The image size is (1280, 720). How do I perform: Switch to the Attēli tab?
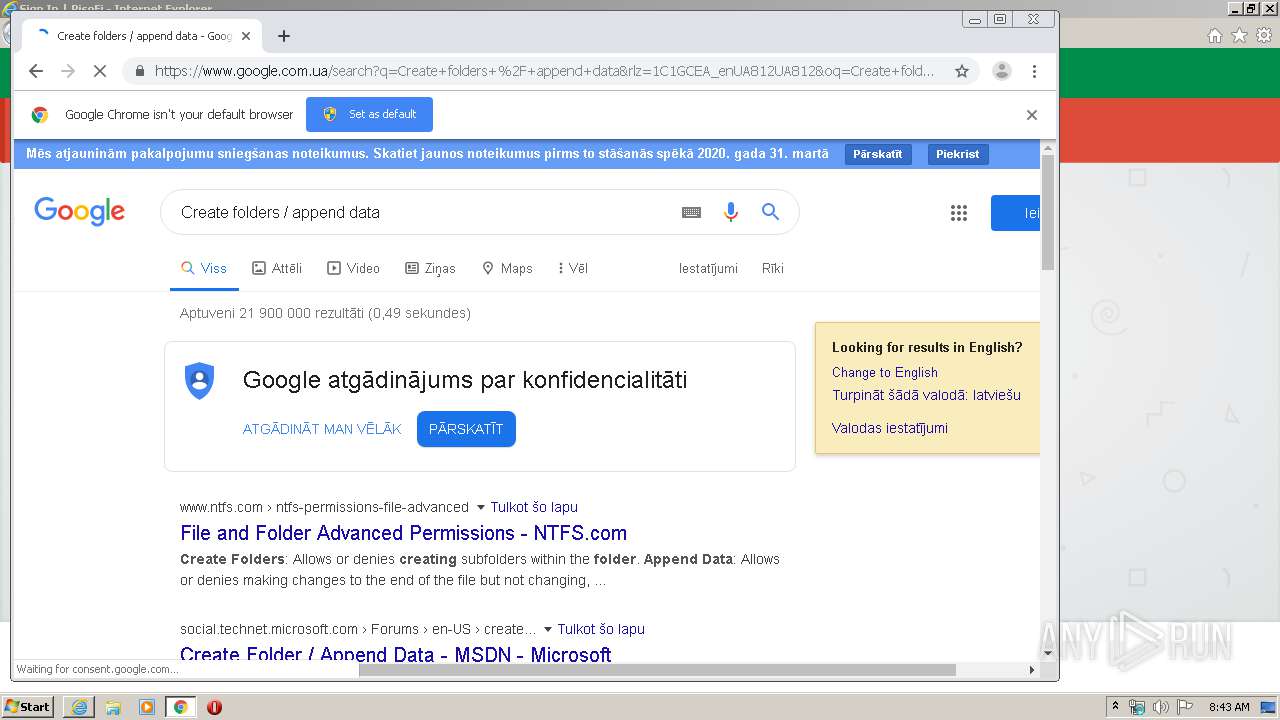[x=277, y=268]
